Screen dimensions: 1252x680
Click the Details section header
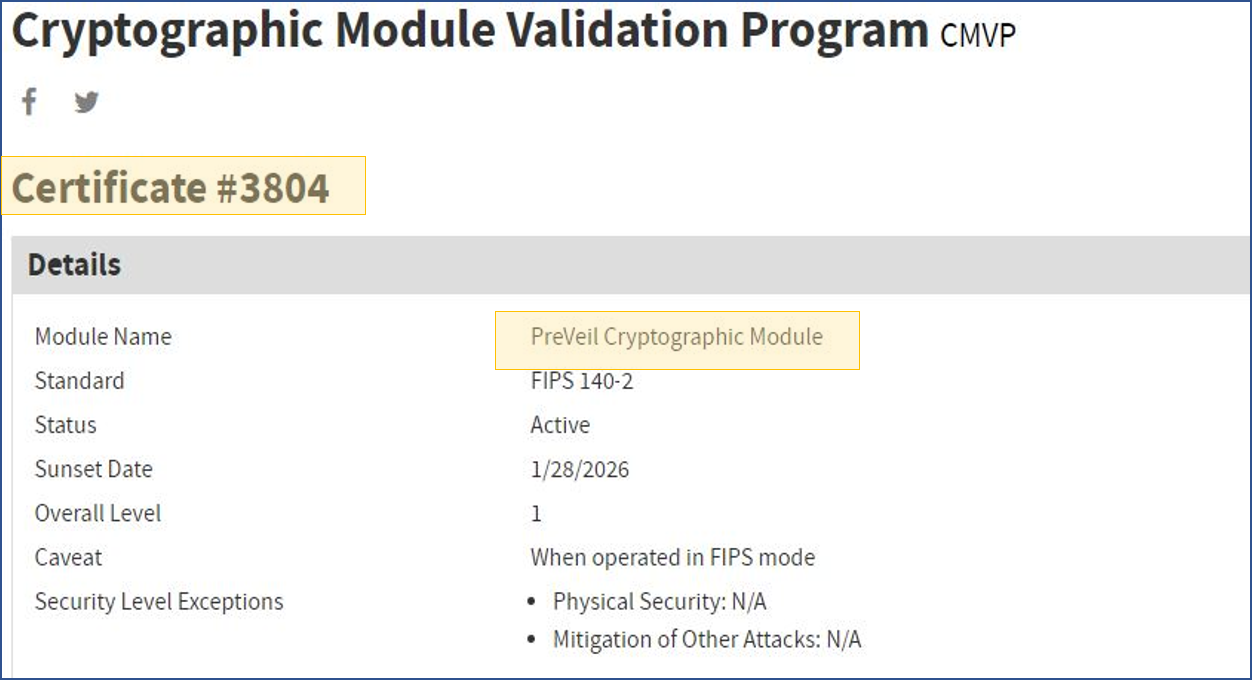tap(75, 265)
